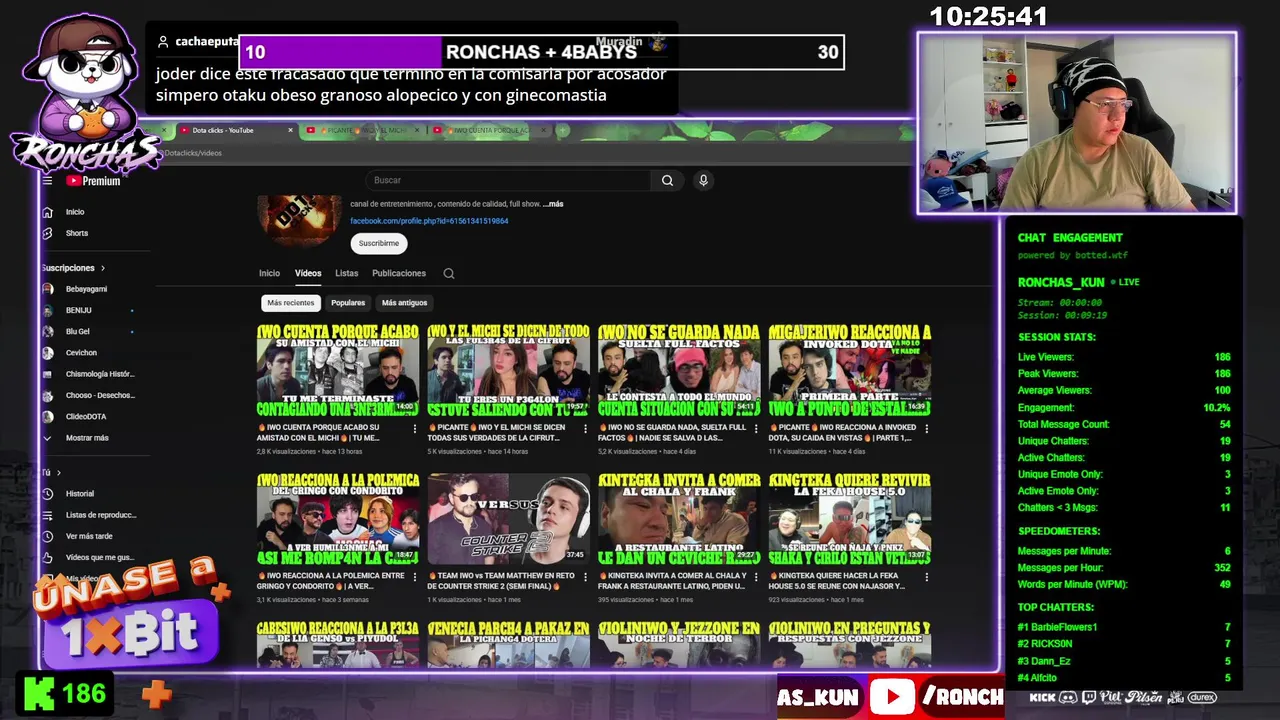Click the Buscar search field

510,180
